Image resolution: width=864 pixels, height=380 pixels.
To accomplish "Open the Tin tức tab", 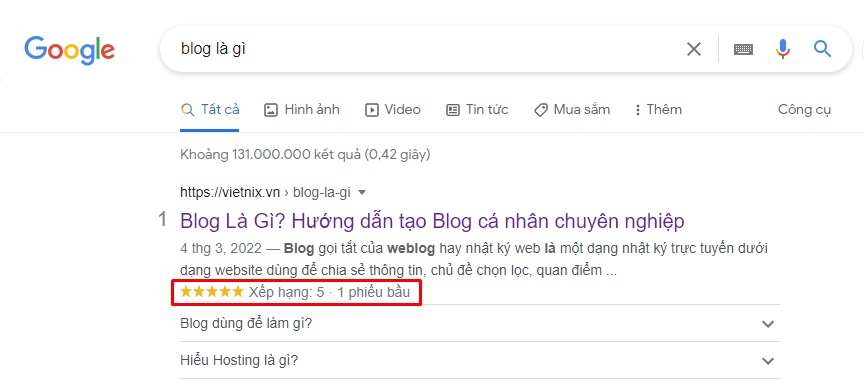I will tap(477, 110).
